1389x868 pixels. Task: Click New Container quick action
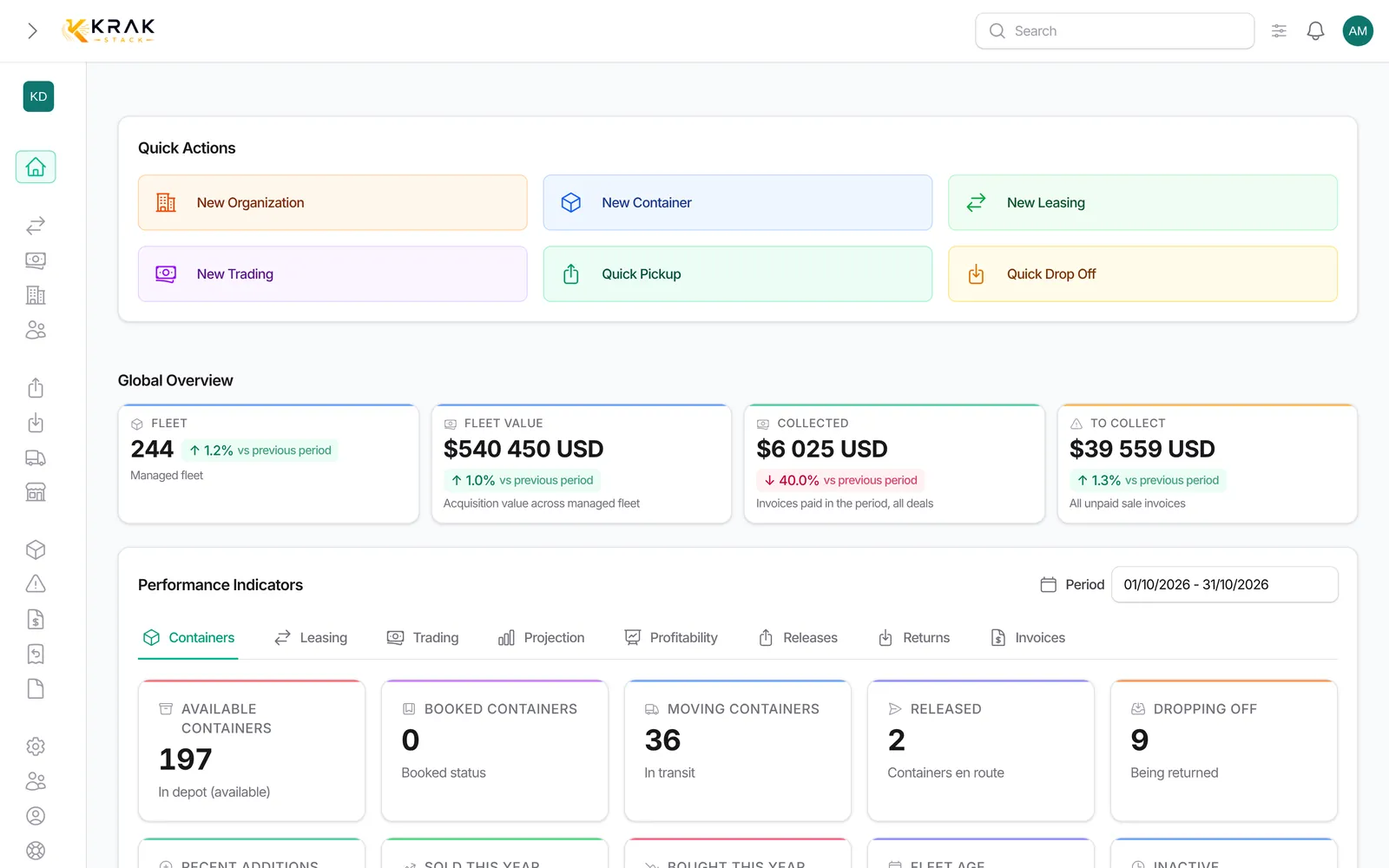click(x=738, y=202)
